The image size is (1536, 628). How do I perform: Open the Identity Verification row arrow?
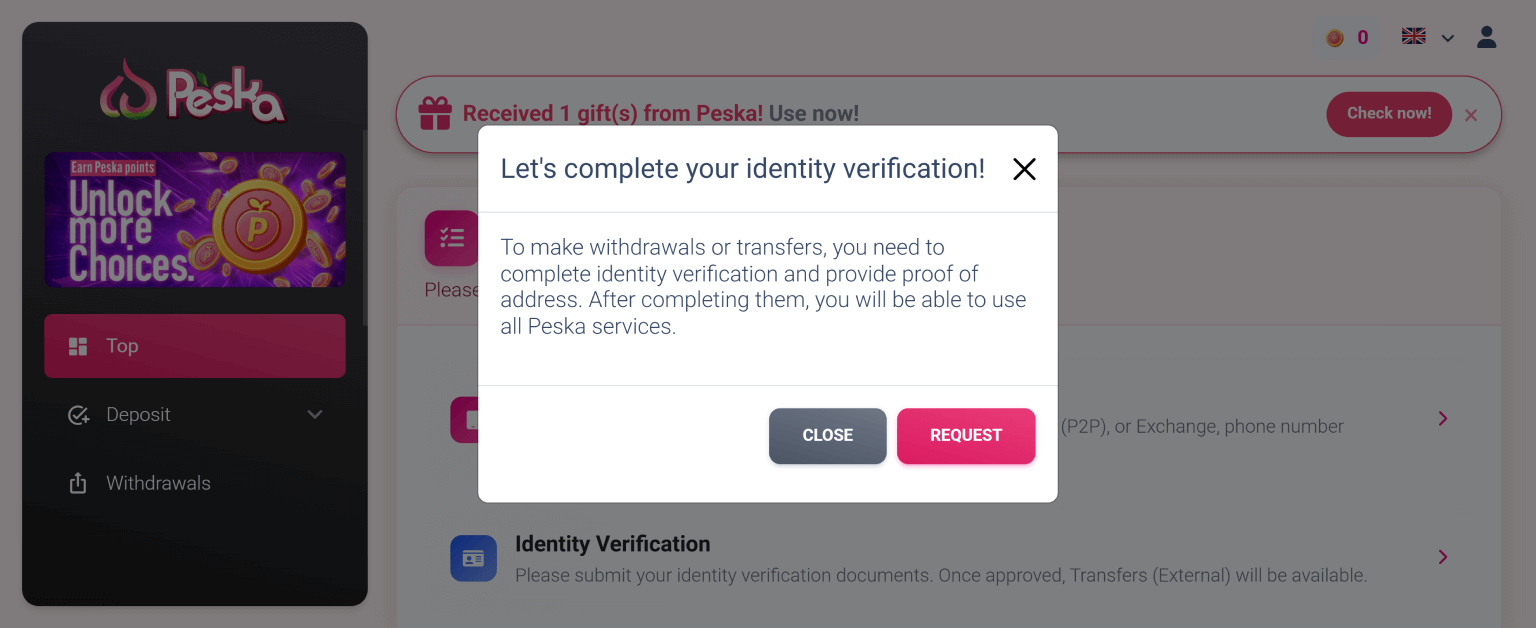[x=1442, y=557]
